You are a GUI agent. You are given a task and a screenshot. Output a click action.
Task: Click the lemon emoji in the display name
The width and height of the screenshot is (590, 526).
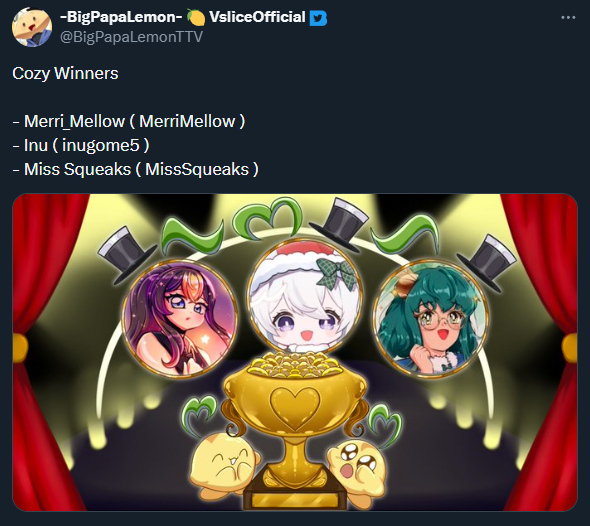[195, 17]
